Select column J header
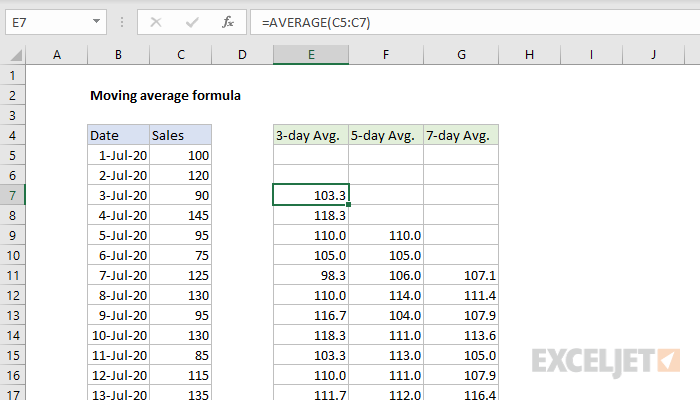This screenshot has height=400, width=700. point(653,55)
